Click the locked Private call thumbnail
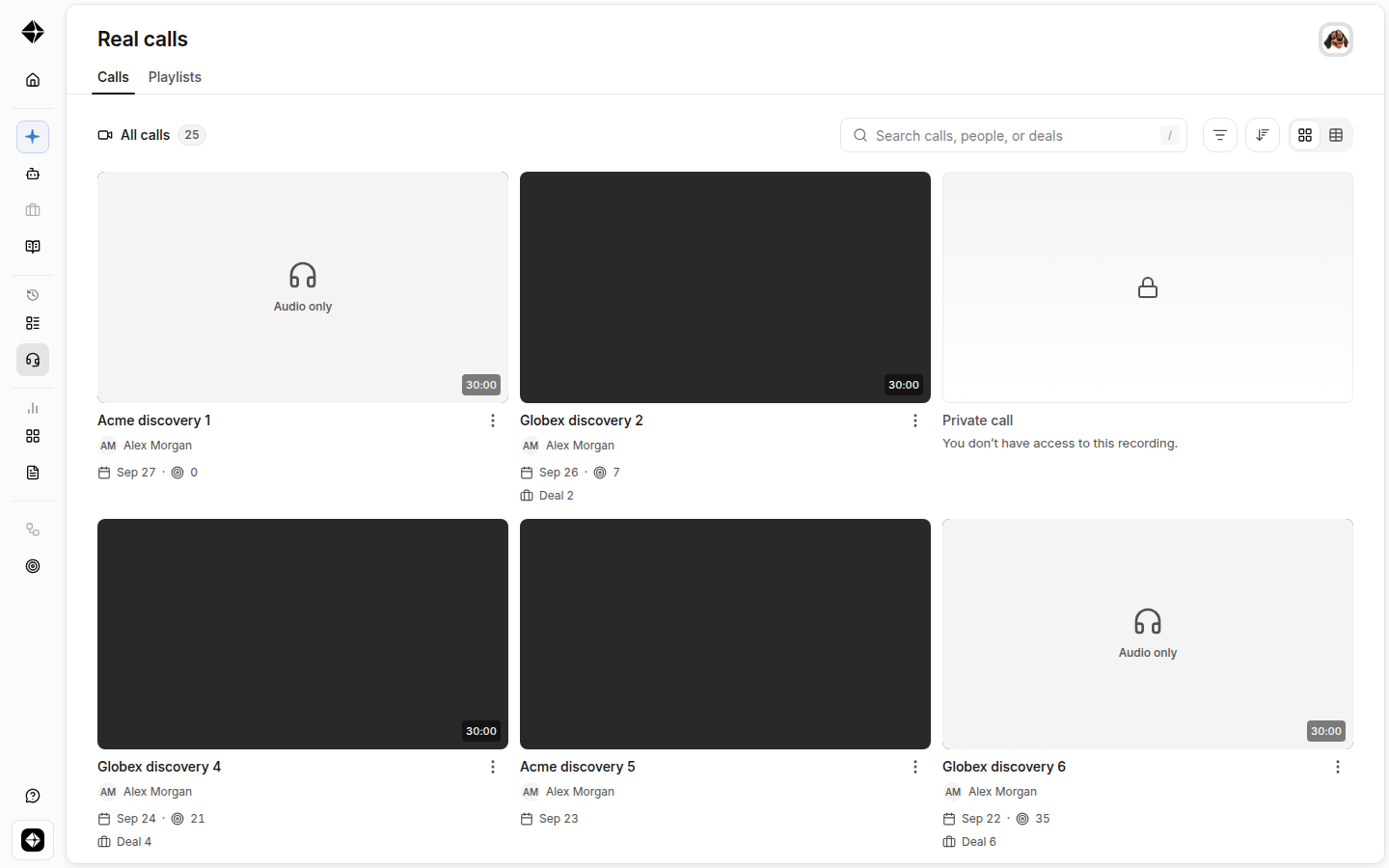 coord(1148,287)
